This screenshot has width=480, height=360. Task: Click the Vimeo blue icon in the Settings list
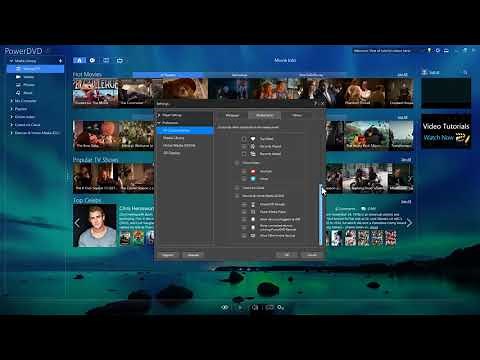[x=253, y=179]
